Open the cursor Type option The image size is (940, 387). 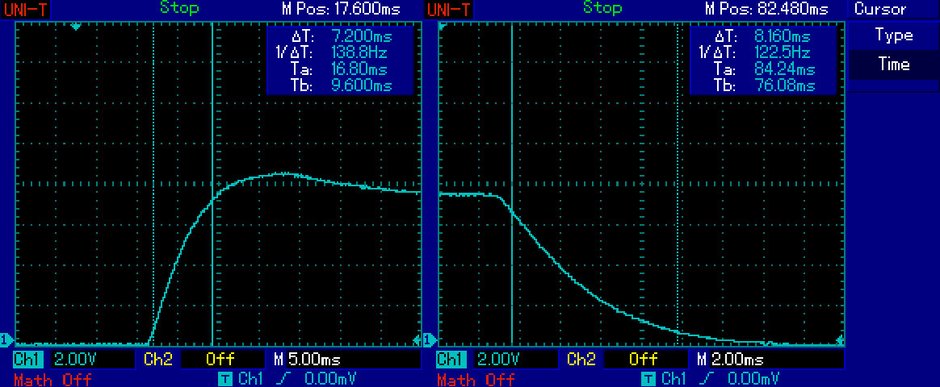click(x=893, y=35)
